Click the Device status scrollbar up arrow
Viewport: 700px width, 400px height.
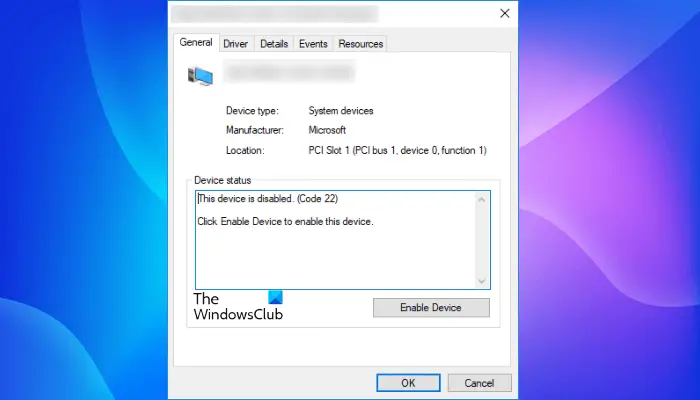tap(482, 200)
